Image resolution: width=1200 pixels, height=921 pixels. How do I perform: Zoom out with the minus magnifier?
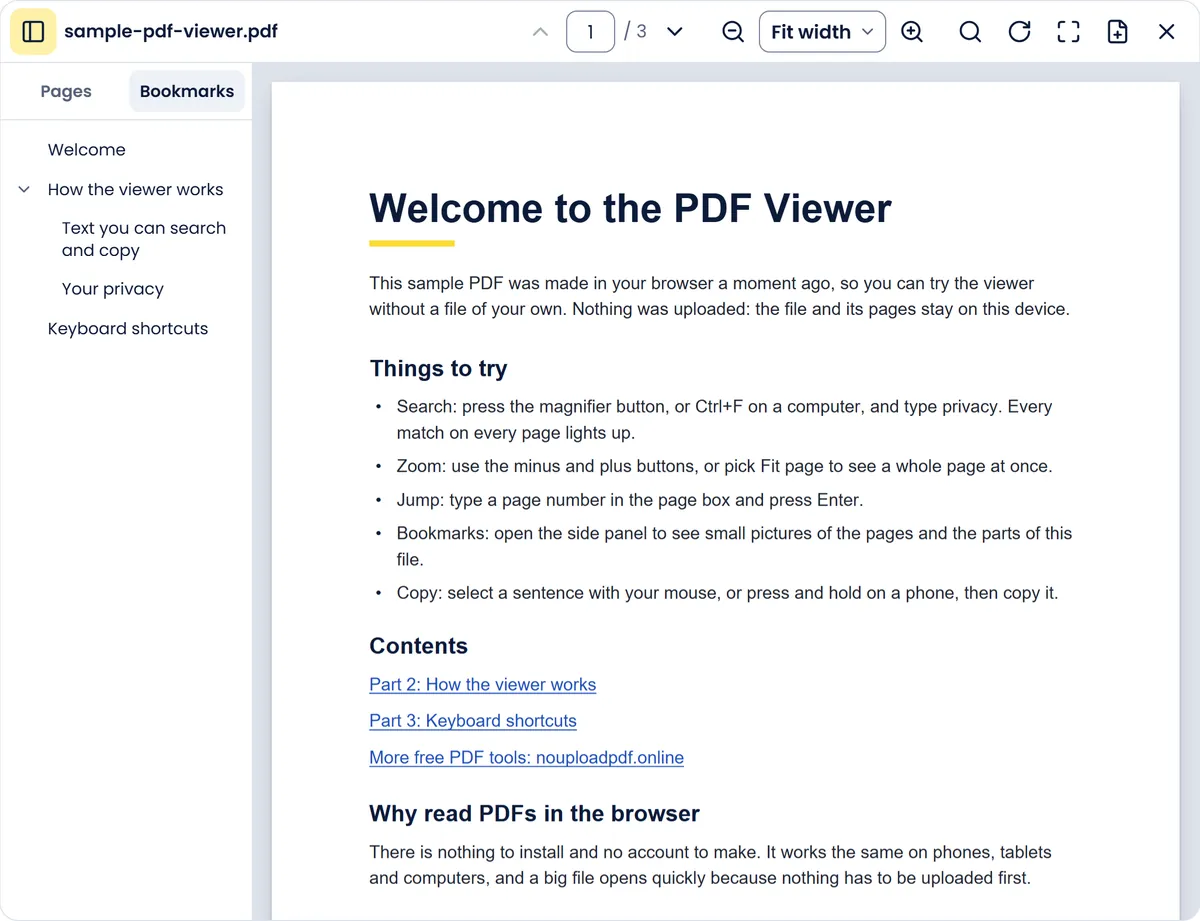(733, 32)
